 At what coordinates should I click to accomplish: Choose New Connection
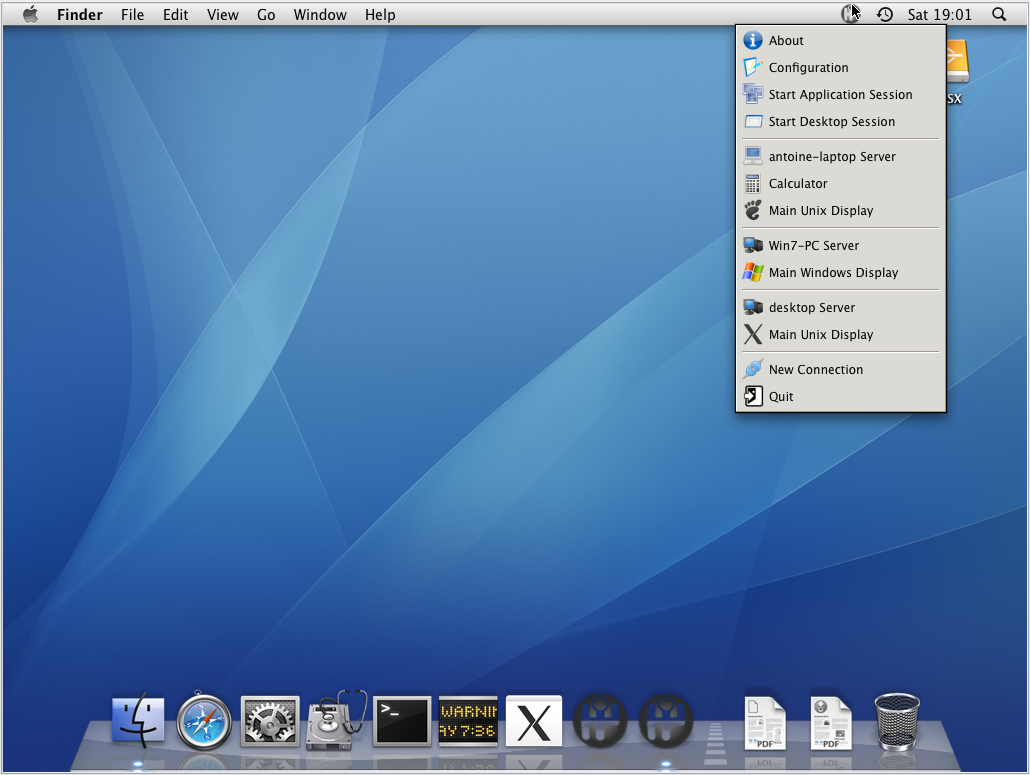tap(841, 369)
